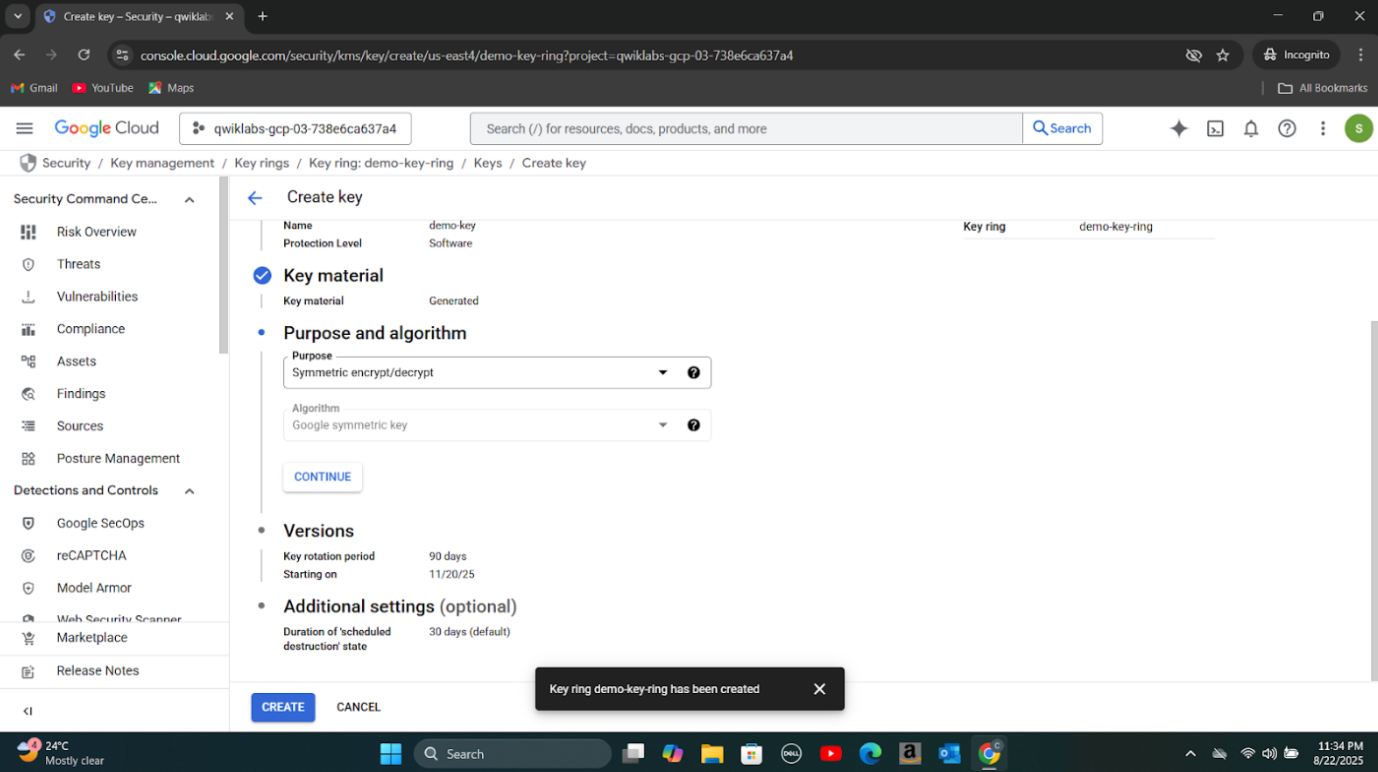This screenshot has width=1378, height=772.
Task: Click the resource search input field
Action: tap(745, 128)
